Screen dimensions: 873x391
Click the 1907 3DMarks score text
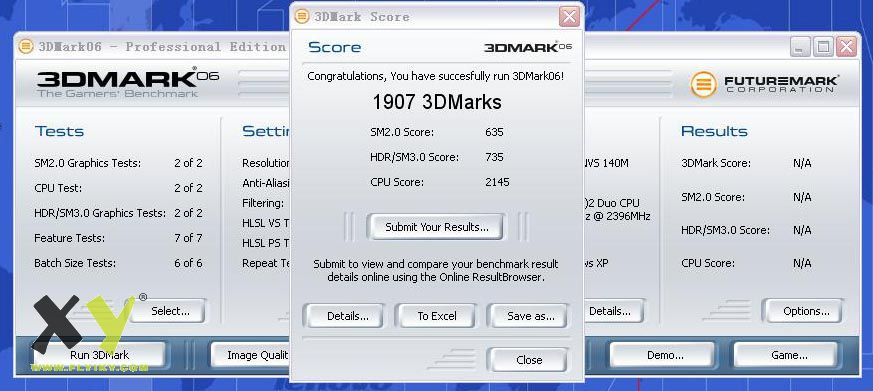pos(436,102)
